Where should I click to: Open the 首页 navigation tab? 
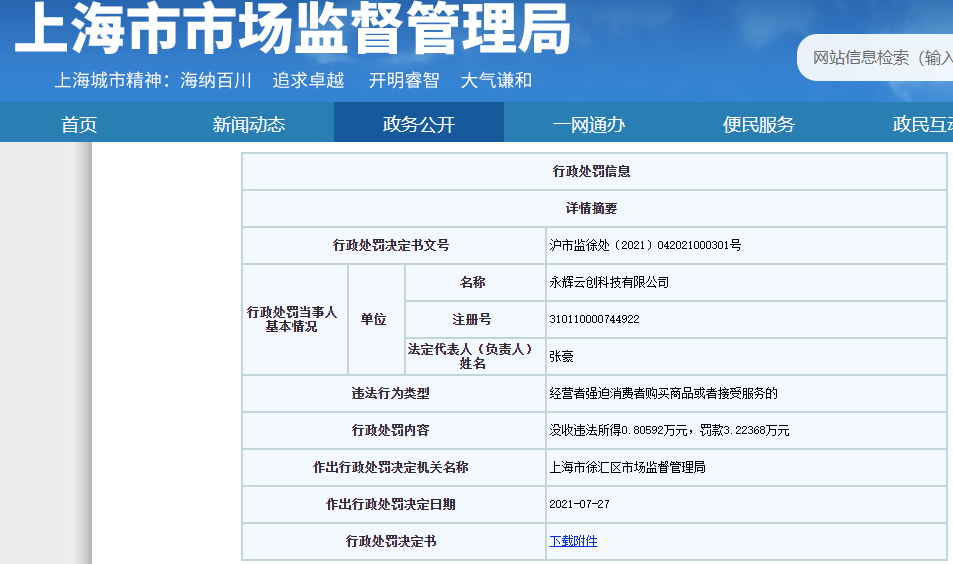[79, 124]
